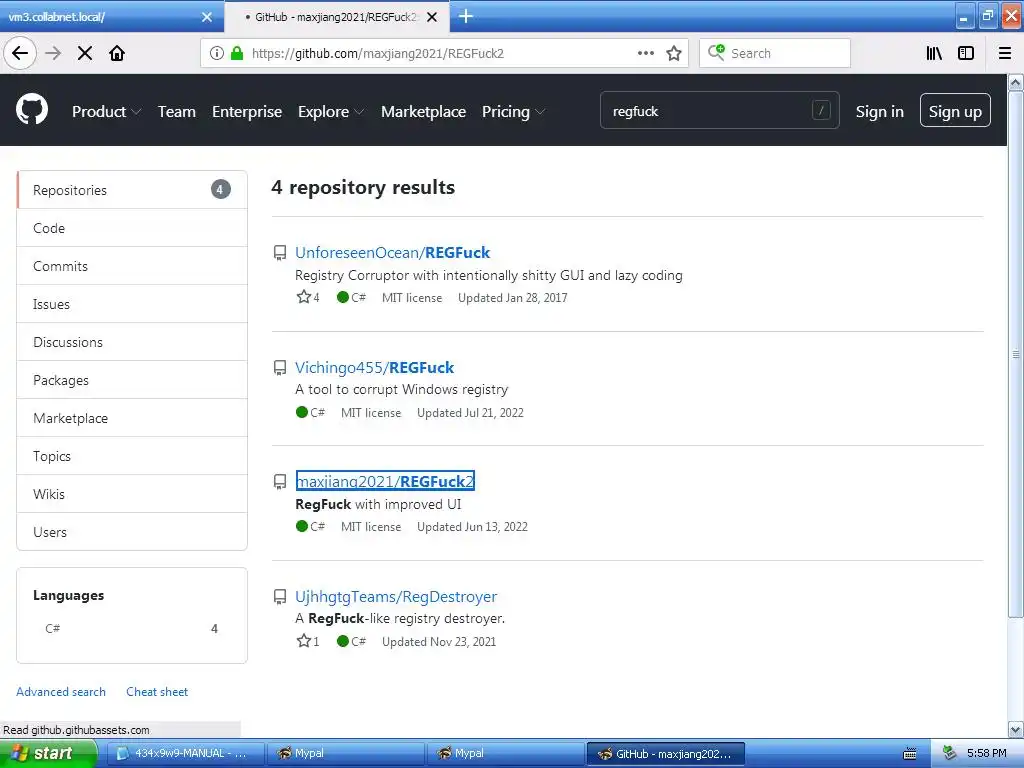
Task: Click the keyboard icon in taskbar
Action: [x=910, y=754]
